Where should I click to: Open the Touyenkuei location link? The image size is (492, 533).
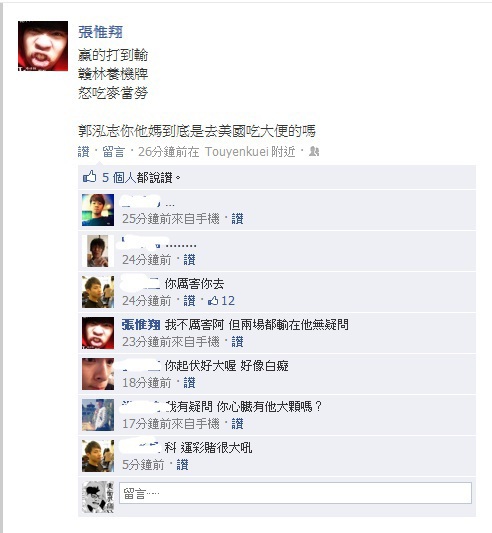click(x=237, y=152)
